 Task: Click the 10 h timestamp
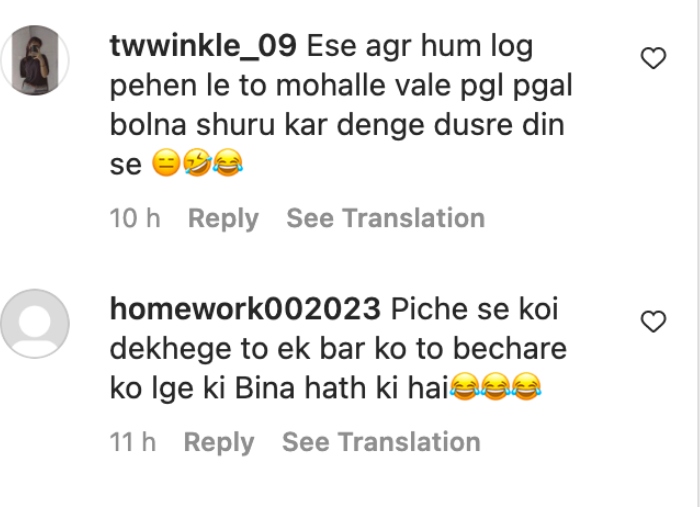tap(135, 218)
